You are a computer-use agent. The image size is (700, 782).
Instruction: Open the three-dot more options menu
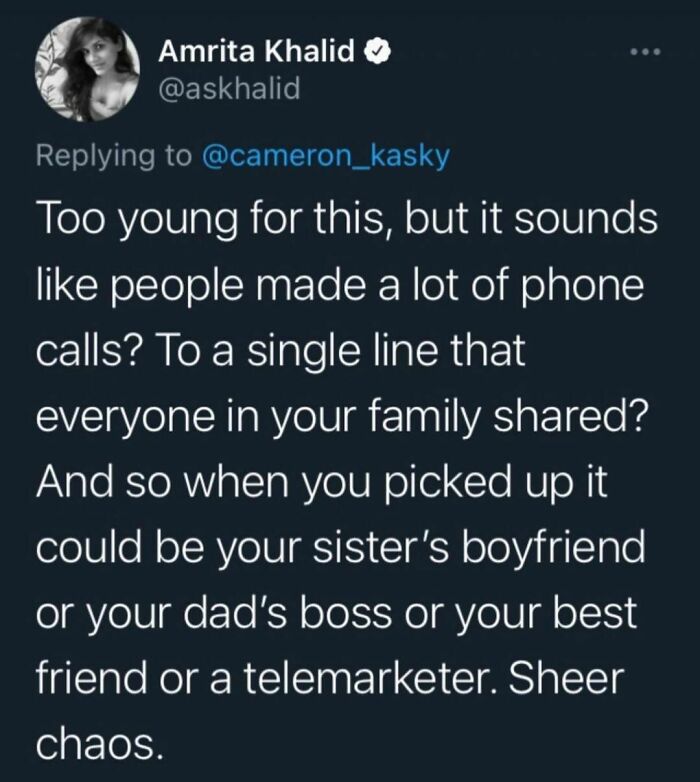pyautogui.click(x=645, y=52)
